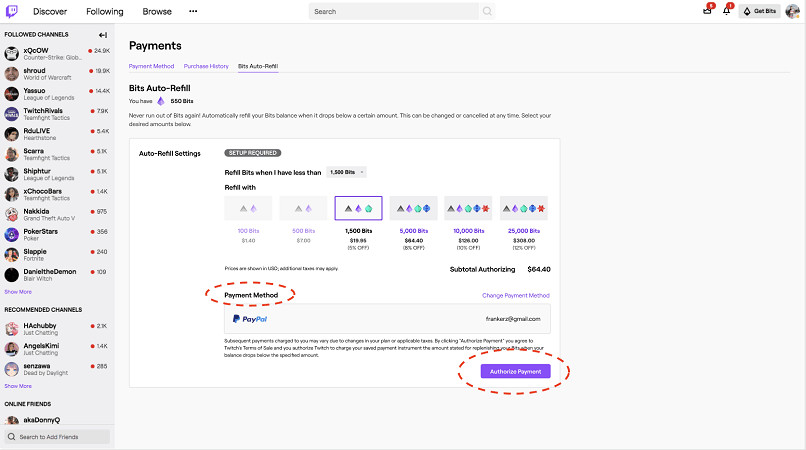Open xChocoBars channel avatar
Viewport: 806px width, 450px height.
11,194
